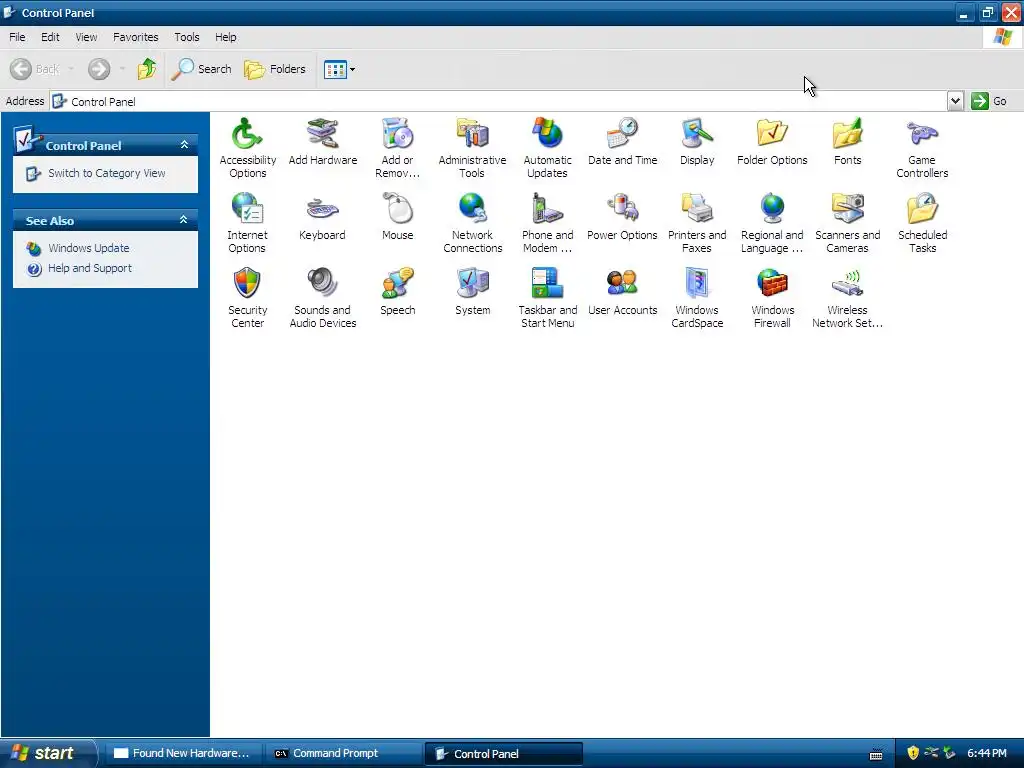Screen dimensions: 1024x768
Task: Select the Fonts folder icon
Action: tap(847, 134)
